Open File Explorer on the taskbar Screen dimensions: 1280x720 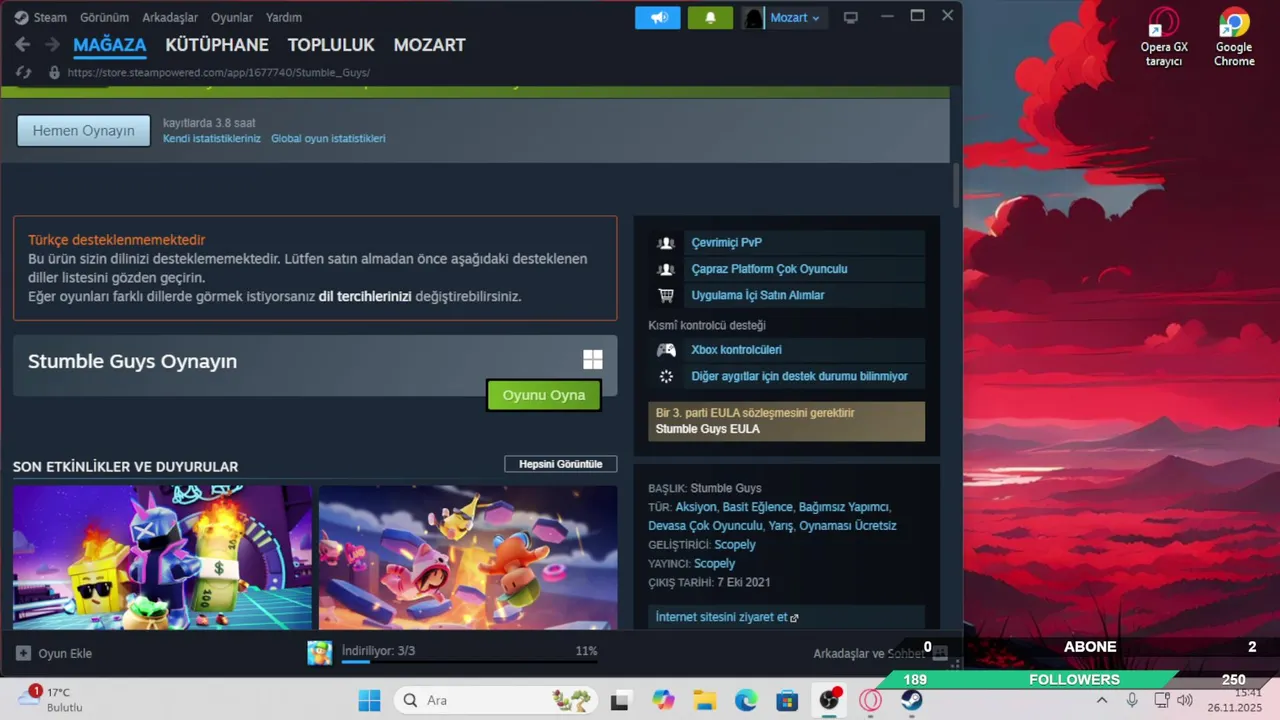705,700
